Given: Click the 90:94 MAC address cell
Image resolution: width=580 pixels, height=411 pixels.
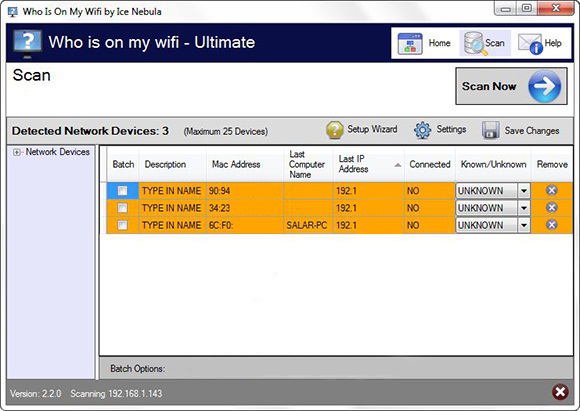Looking at the screenshot, I should point(245,191).
